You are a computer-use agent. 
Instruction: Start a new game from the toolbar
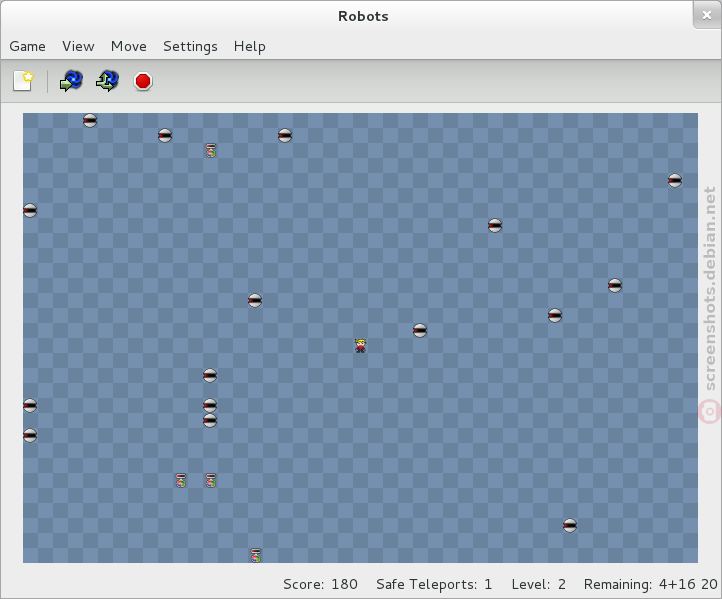click(23, 81)
